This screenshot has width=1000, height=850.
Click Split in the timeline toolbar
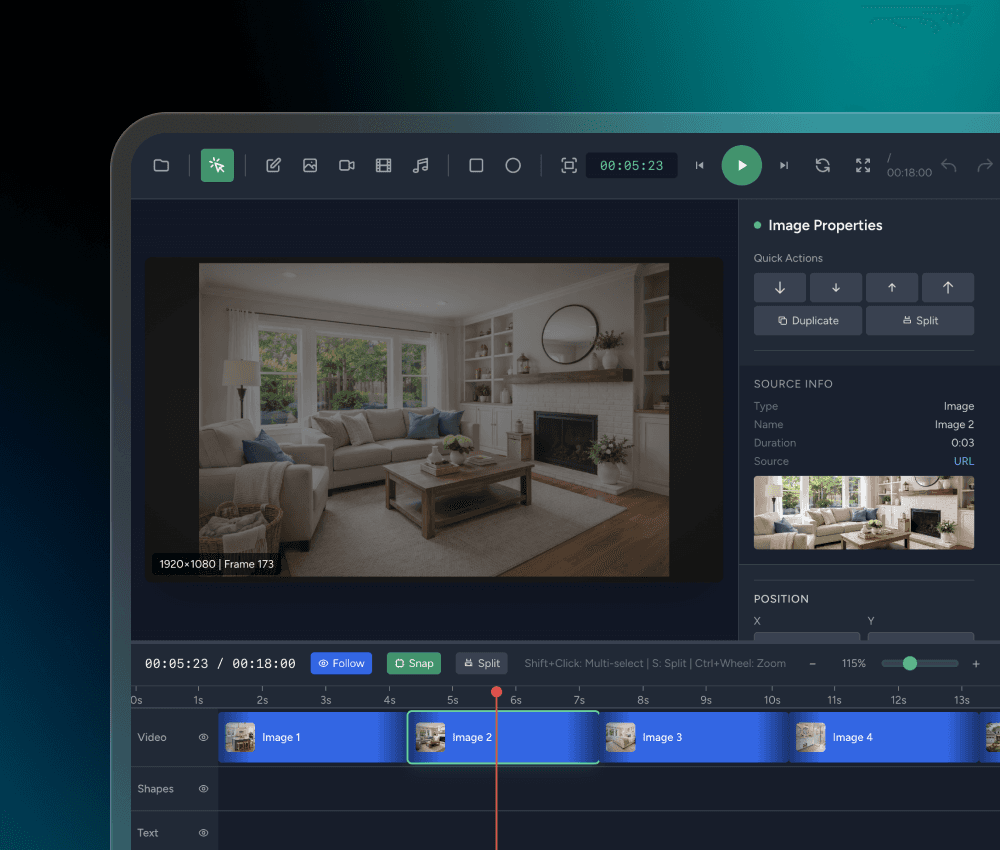[482, 663]
